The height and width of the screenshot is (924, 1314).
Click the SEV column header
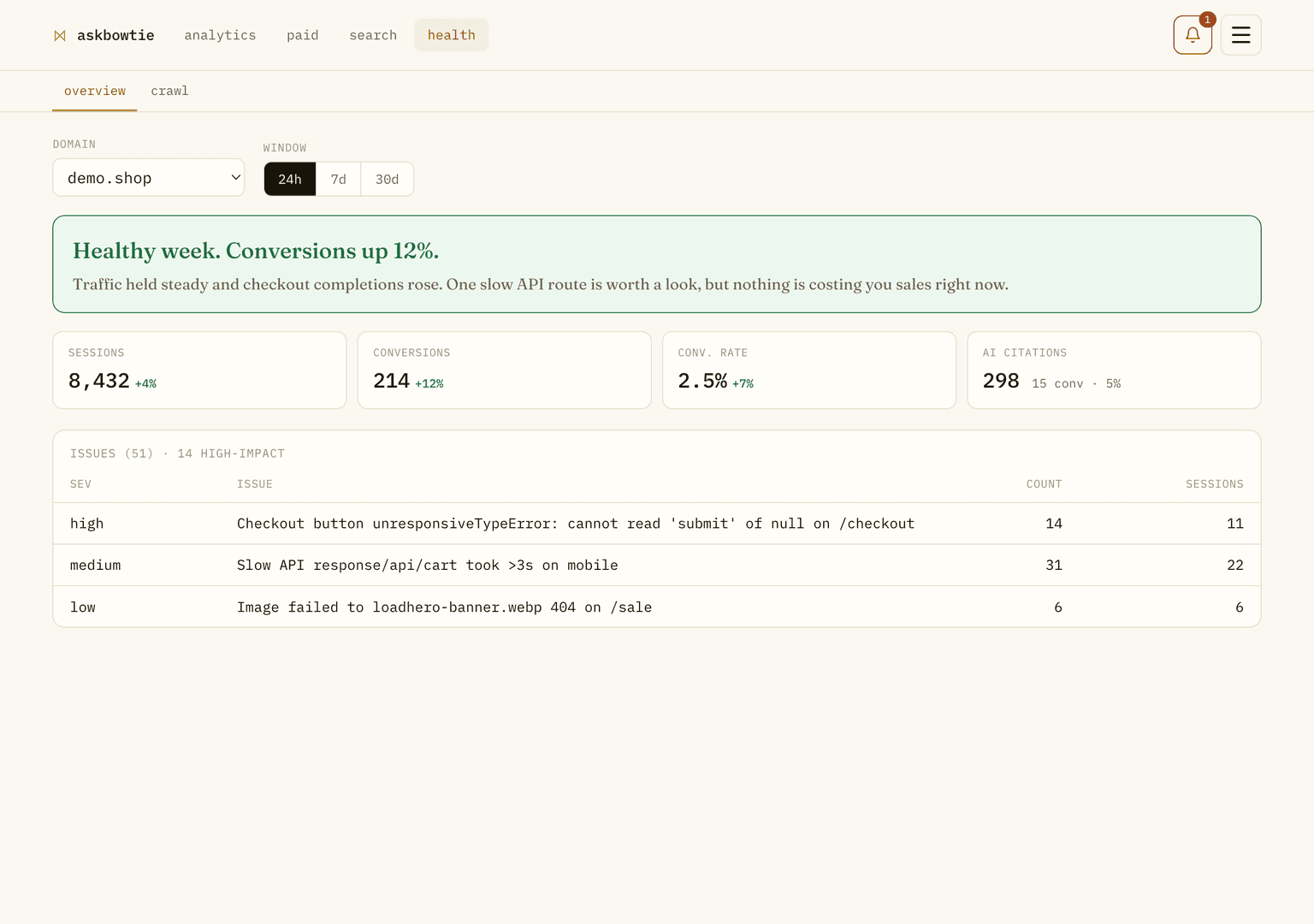[80, 484]
